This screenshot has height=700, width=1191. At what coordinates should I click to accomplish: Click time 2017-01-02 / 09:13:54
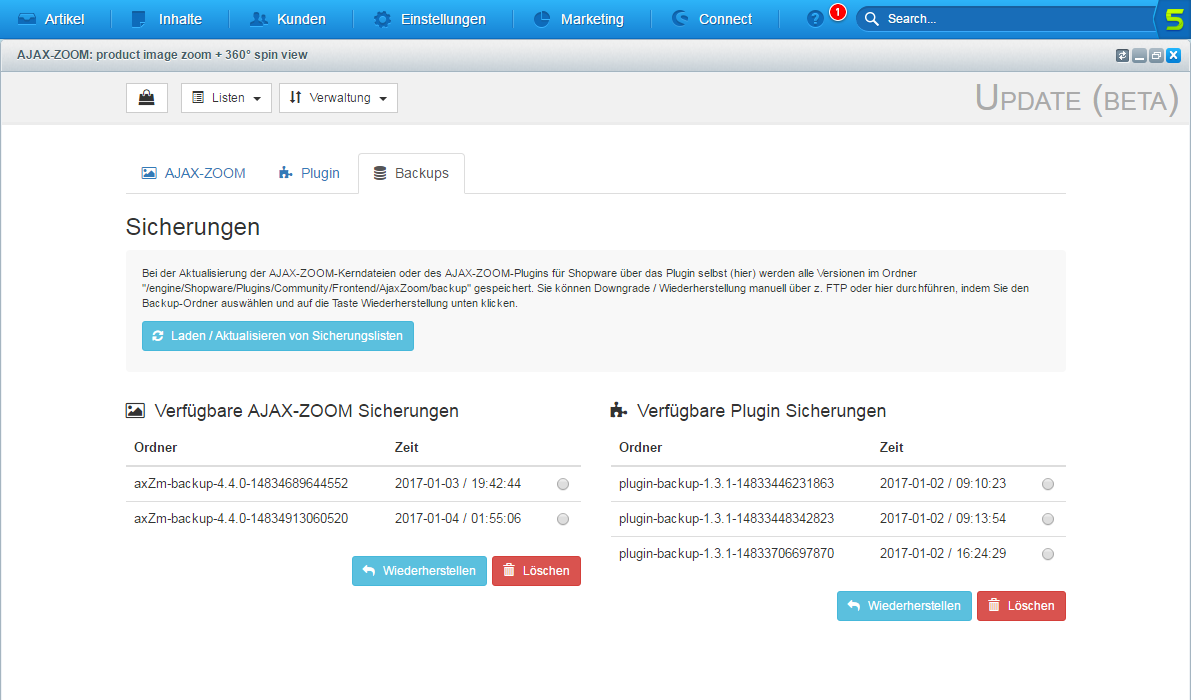coord(943,519)
